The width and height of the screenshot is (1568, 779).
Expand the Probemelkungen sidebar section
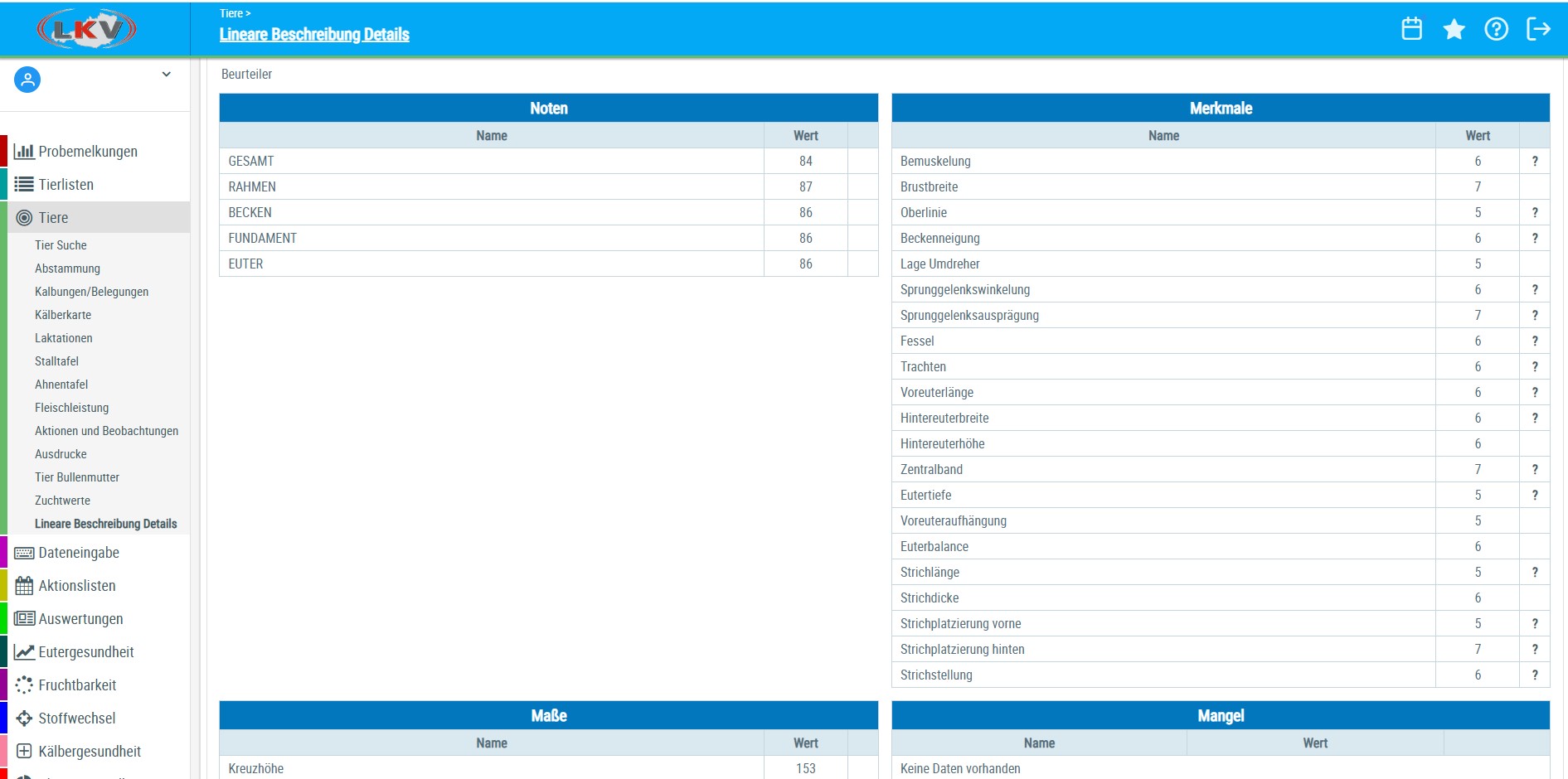(88, 152)
